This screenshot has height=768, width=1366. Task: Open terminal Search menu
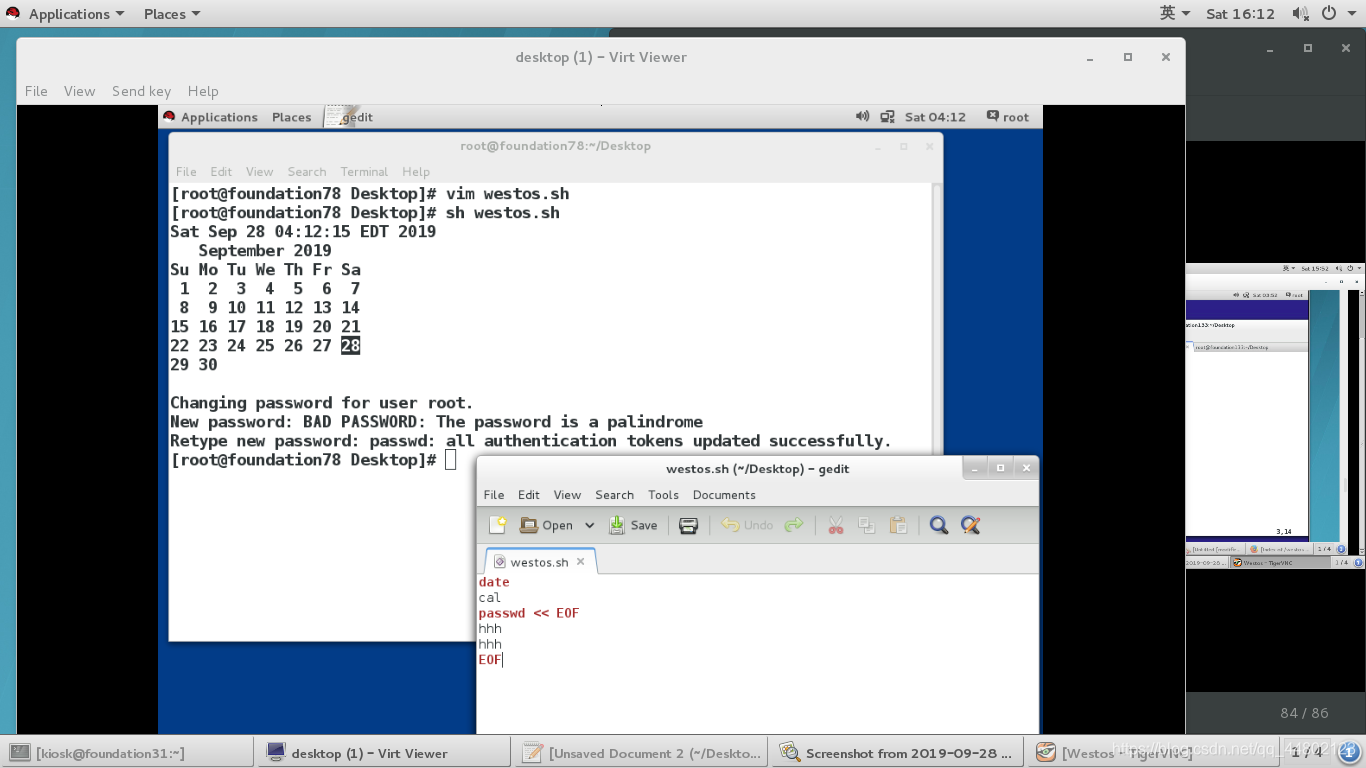point(307,172)
